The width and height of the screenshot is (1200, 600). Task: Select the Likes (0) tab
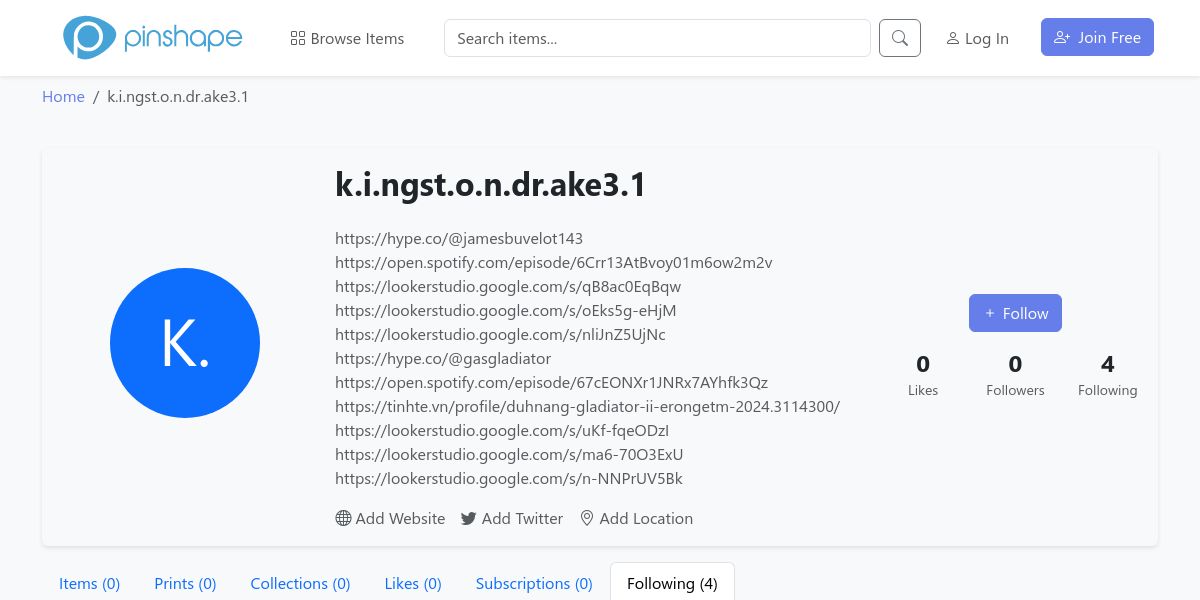413,583
